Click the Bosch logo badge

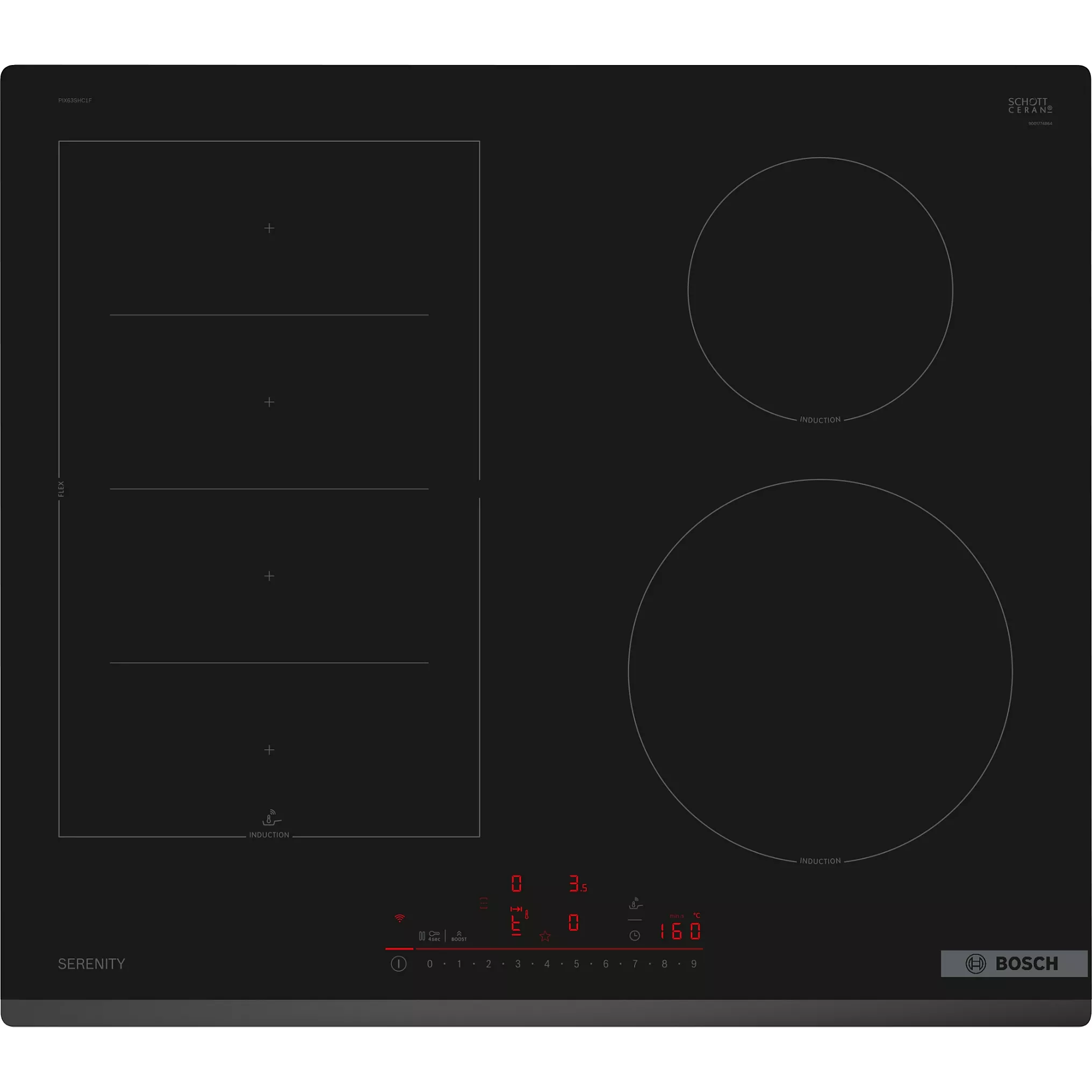point(1014,964)
